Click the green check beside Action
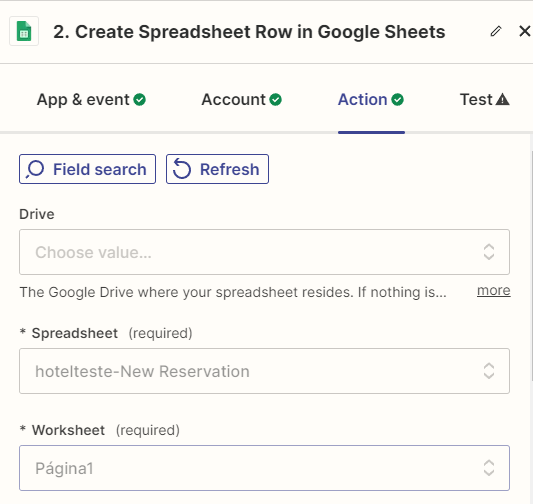 pos(397,100)
